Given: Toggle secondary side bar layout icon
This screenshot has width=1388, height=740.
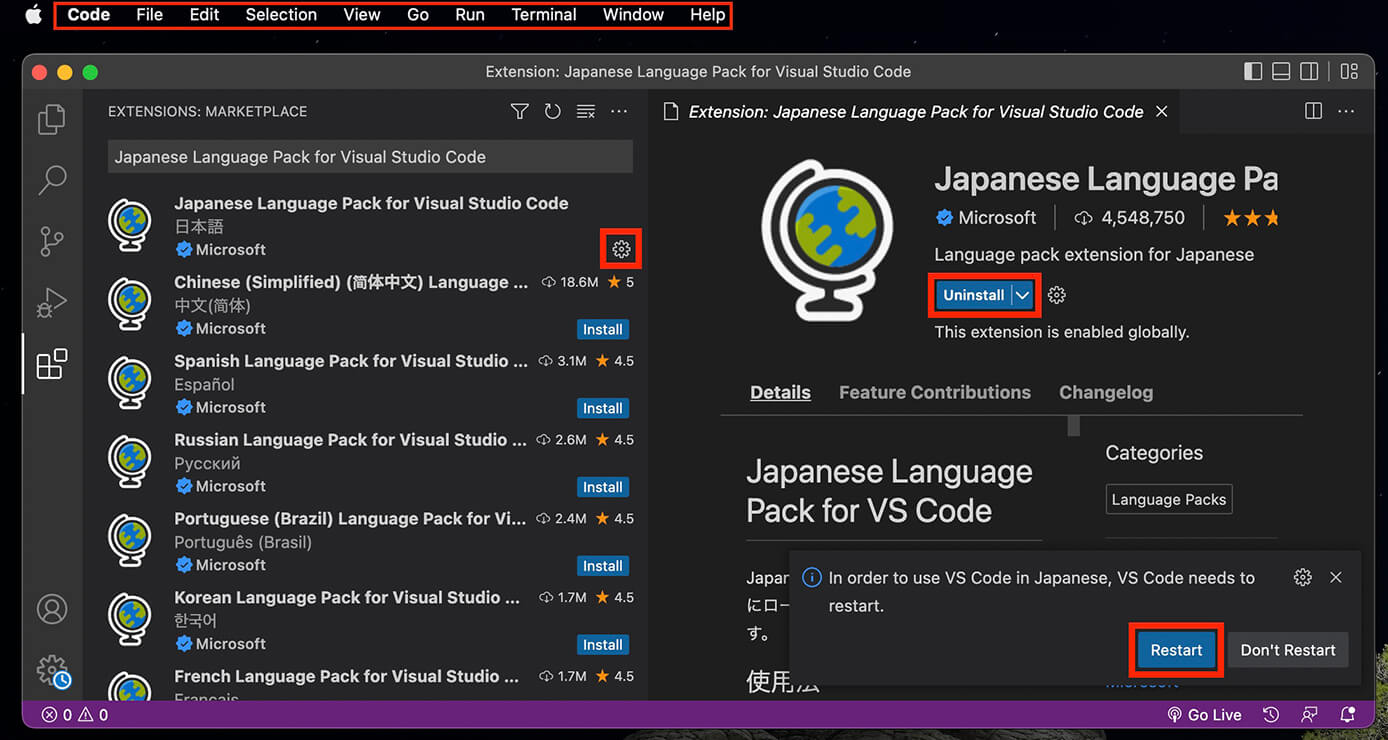Looking at the screenshot, I should point(1309,72).
